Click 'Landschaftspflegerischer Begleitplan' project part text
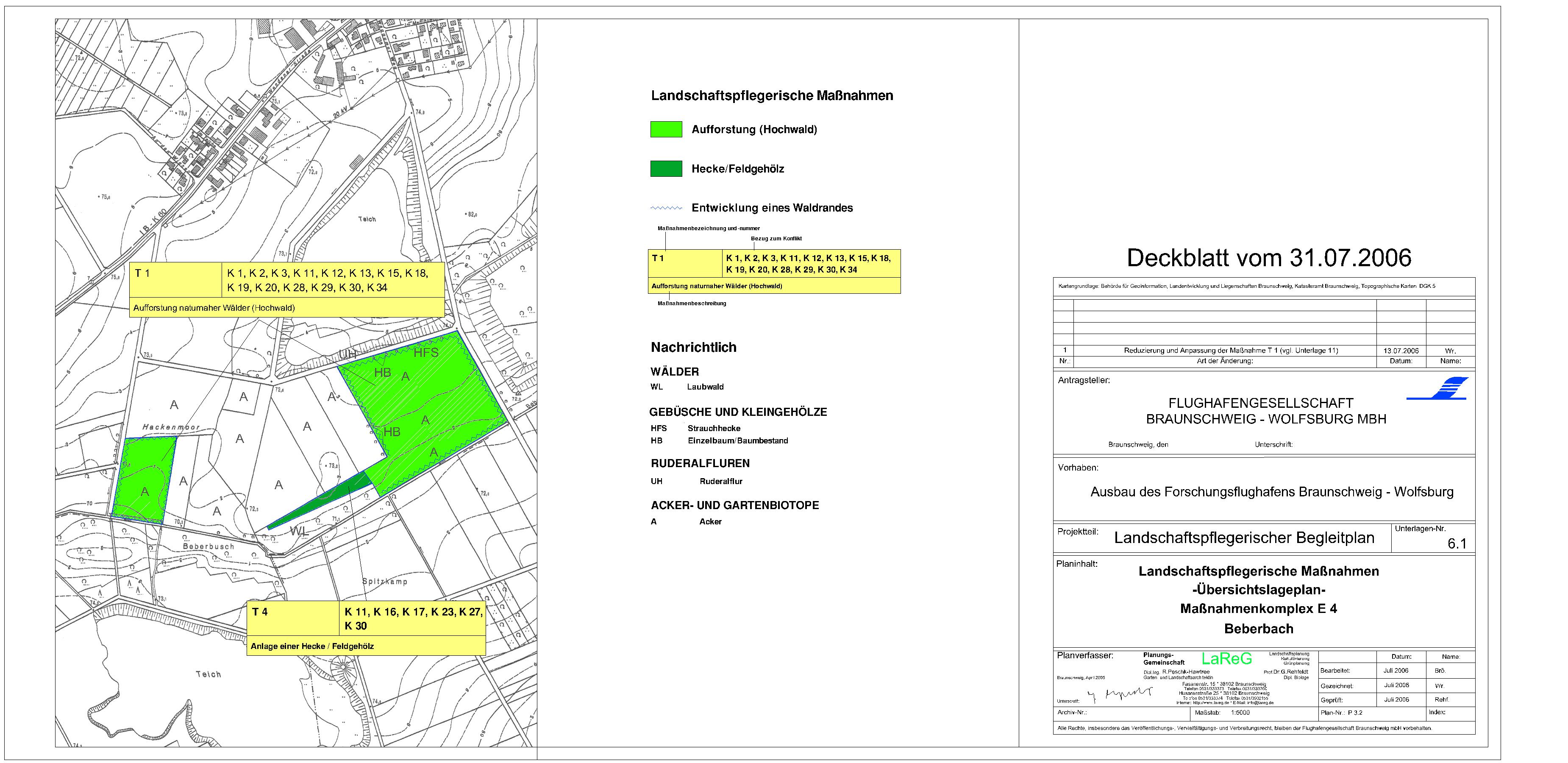The image size is (1568, 763). (1245, 537)
